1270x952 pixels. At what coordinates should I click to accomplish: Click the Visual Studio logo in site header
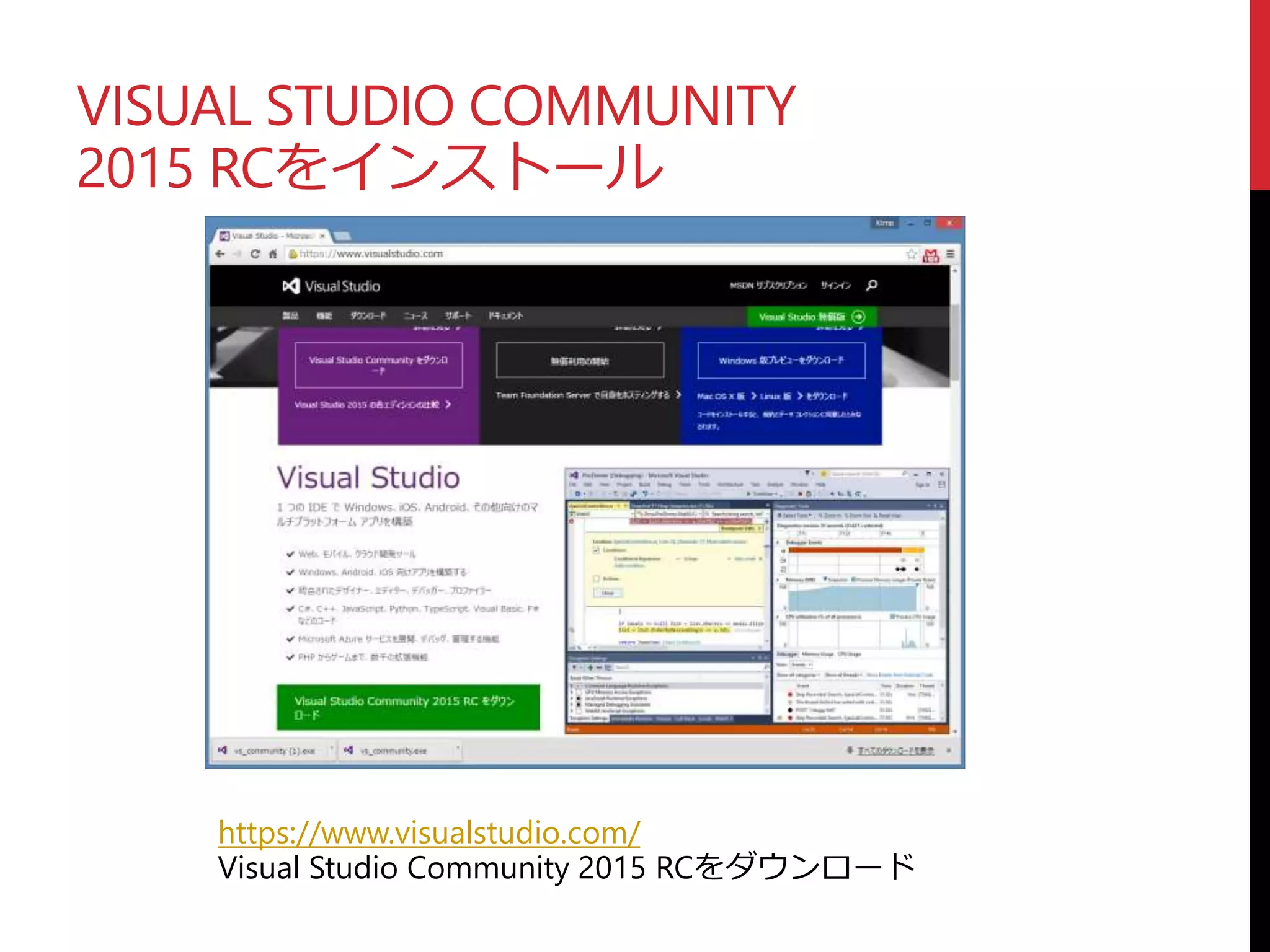(x=331, y=286)
